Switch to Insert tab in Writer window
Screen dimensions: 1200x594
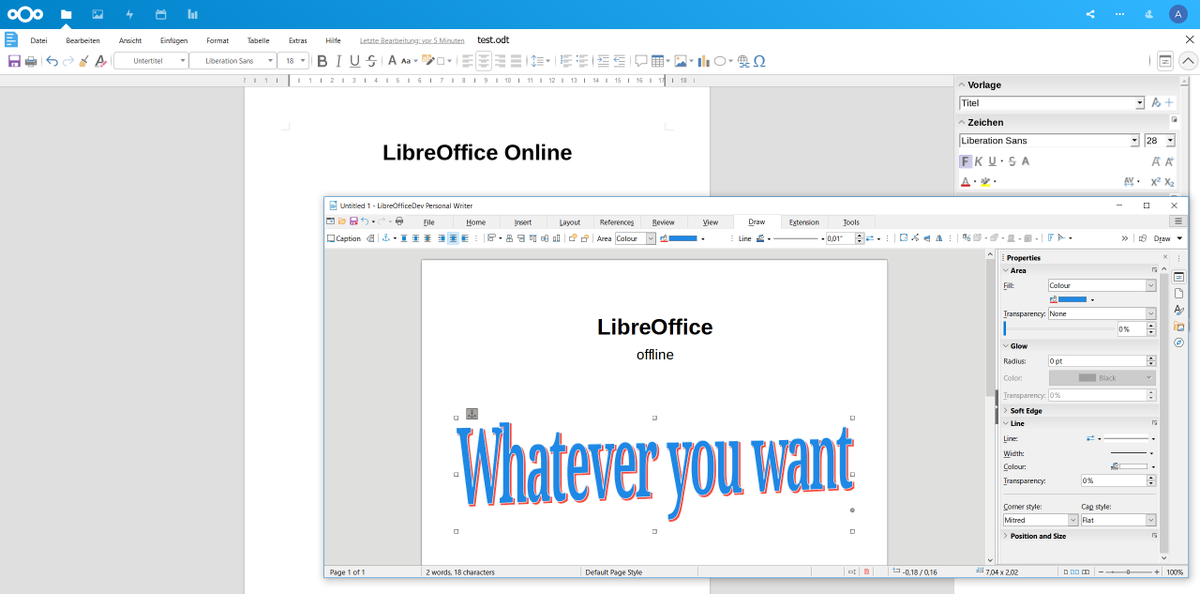[x=522, y=222]
